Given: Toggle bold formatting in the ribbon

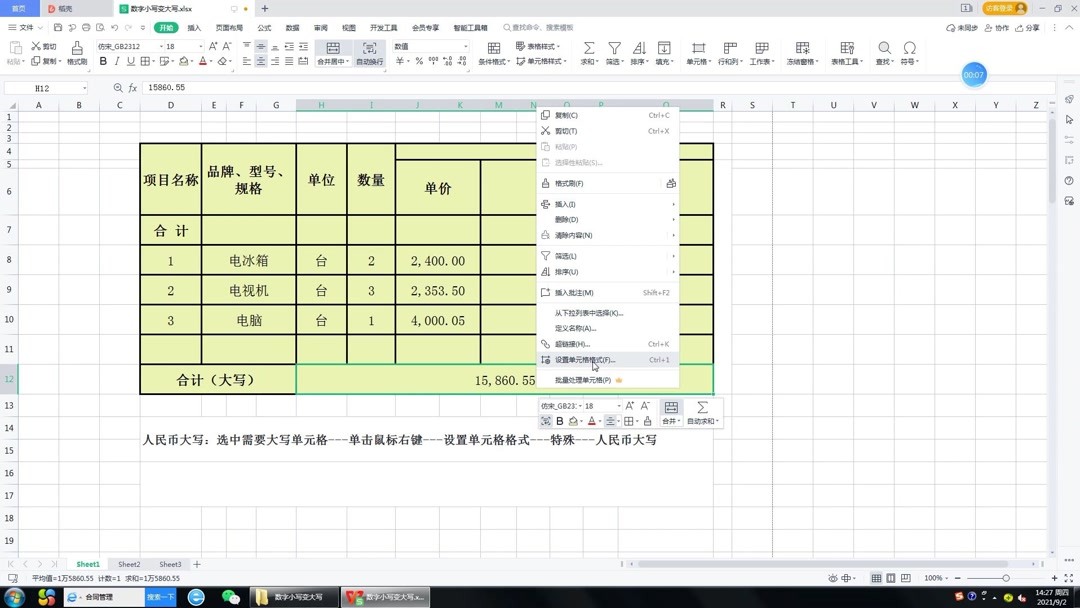Looking at the screenshot, I should click(103, 60).
